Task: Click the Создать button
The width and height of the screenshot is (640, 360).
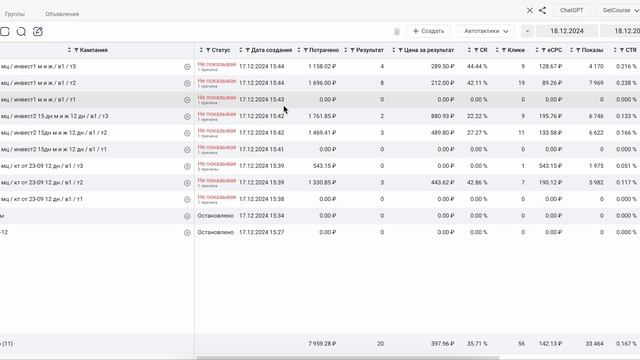Action: 429,31
